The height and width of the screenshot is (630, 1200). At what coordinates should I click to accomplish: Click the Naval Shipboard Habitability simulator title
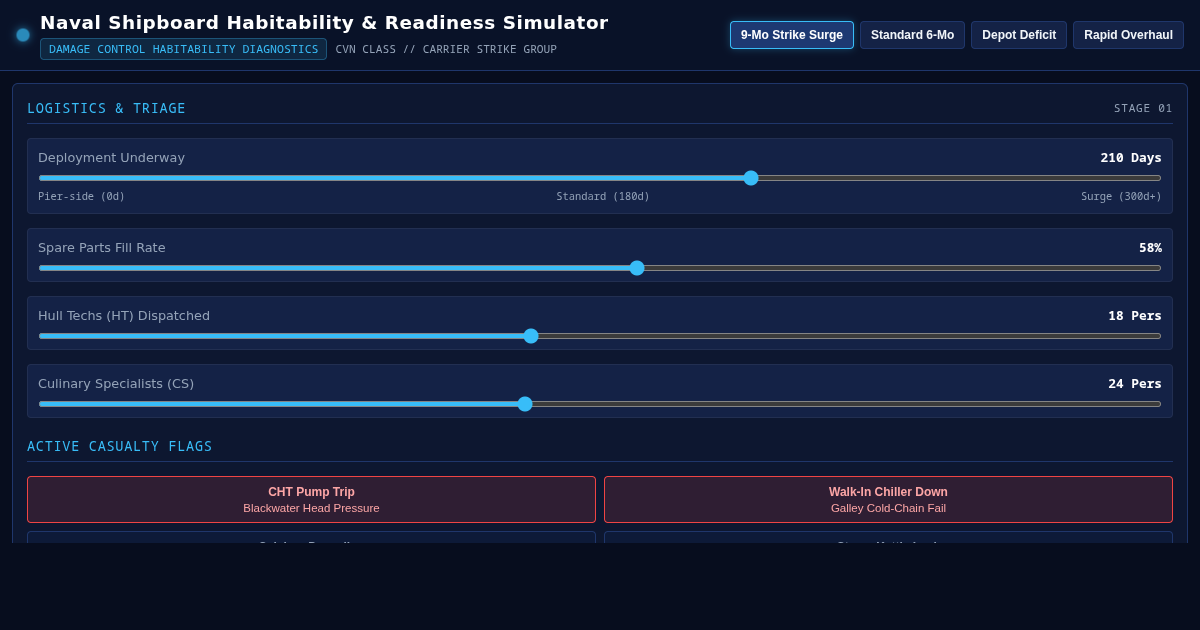click(324, 22)
